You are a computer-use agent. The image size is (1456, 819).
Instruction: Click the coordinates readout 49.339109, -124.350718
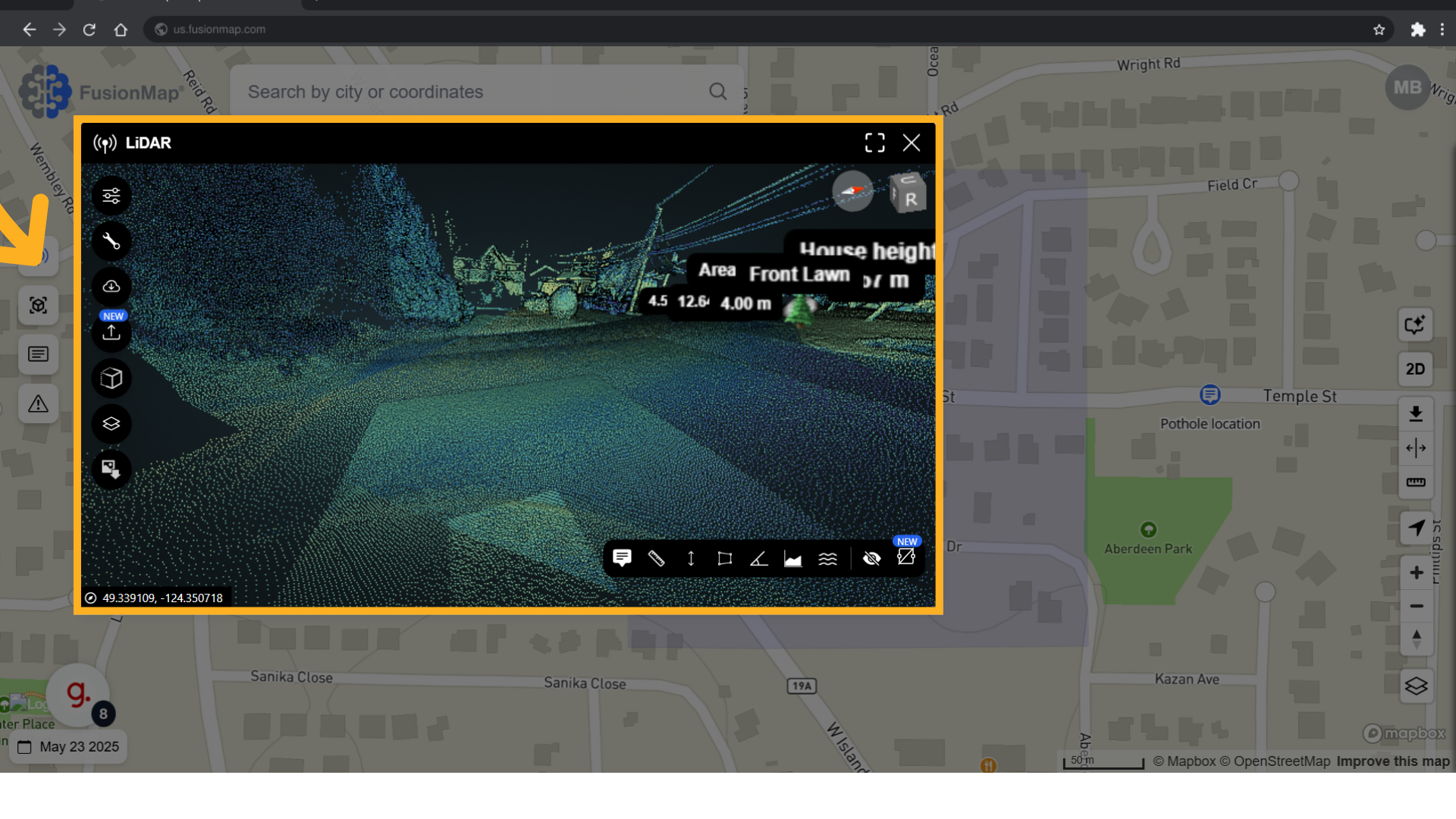[162, 598]
